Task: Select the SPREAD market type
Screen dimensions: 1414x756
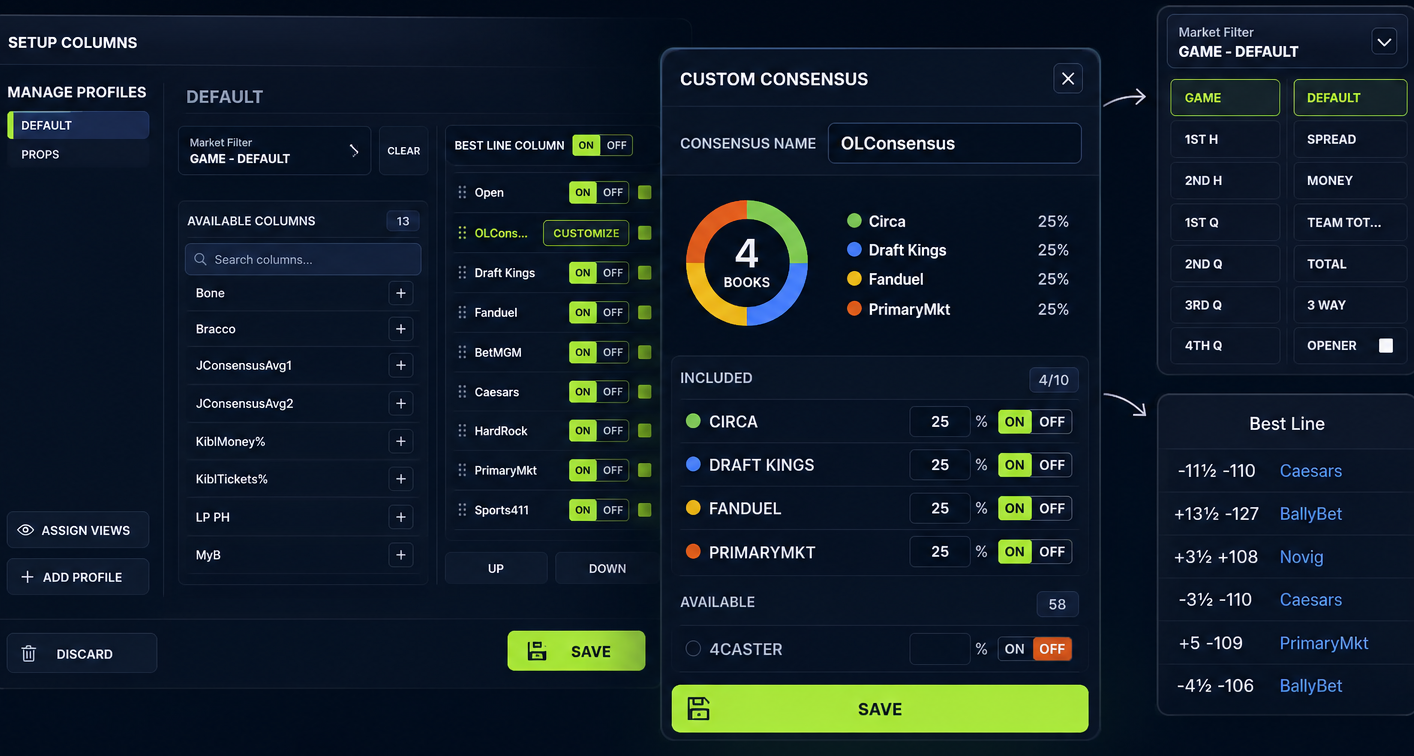Action: pos(1350,139)
